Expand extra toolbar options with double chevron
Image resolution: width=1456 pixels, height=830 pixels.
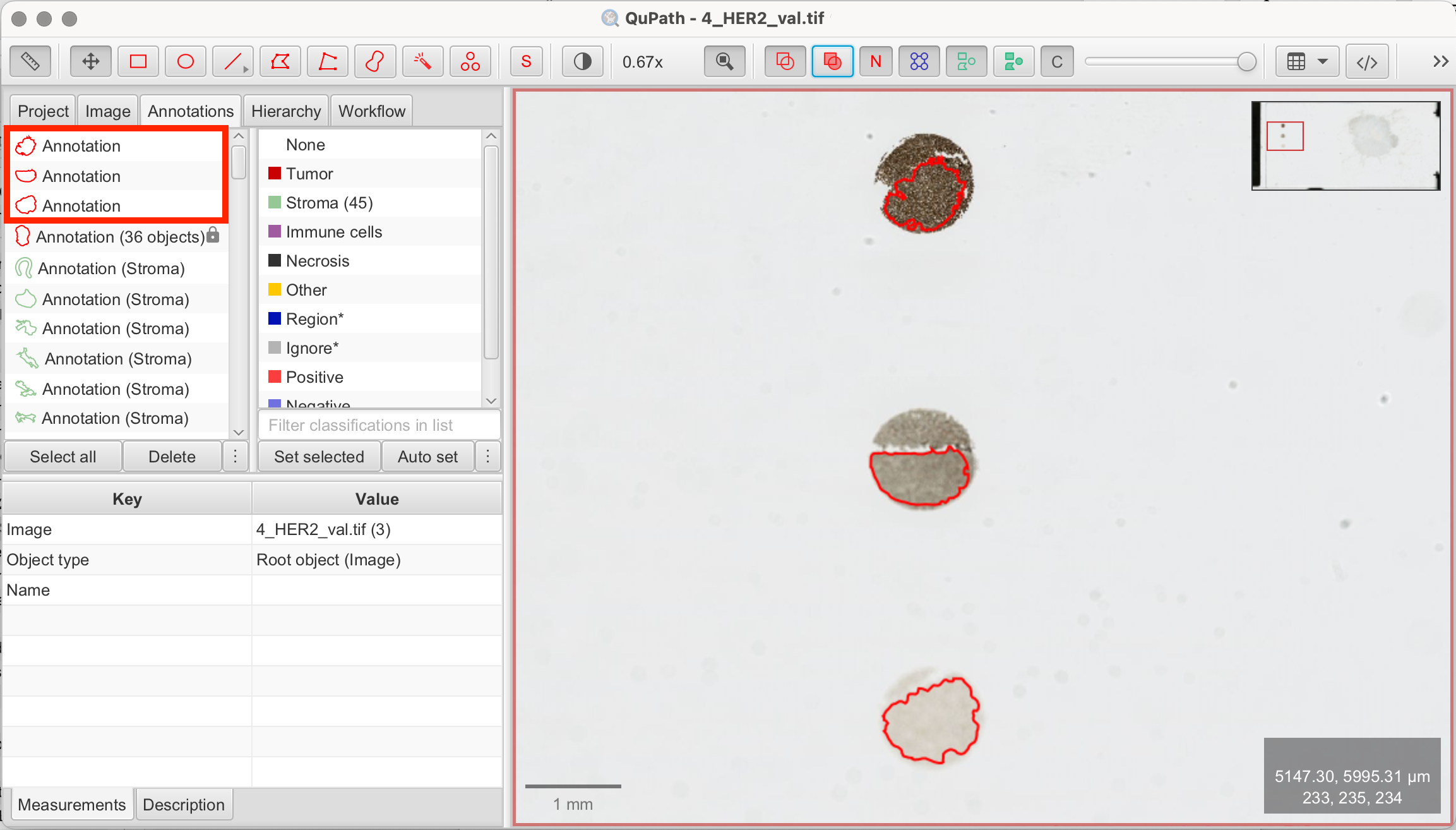[x=1440, y=61]
